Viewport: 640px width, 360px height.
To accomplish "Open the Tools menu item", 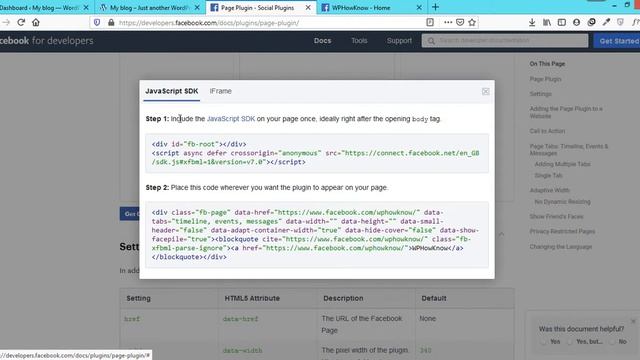I will (359, 41).
